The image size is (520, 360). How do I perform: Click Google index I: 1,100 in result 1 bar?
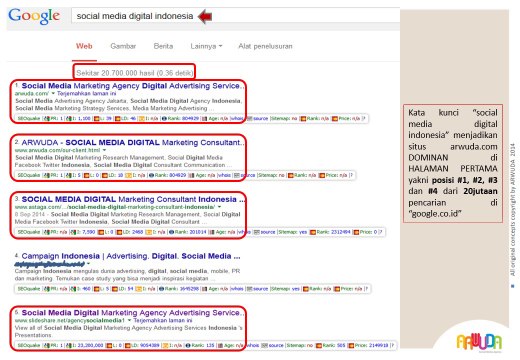point(69,118)
